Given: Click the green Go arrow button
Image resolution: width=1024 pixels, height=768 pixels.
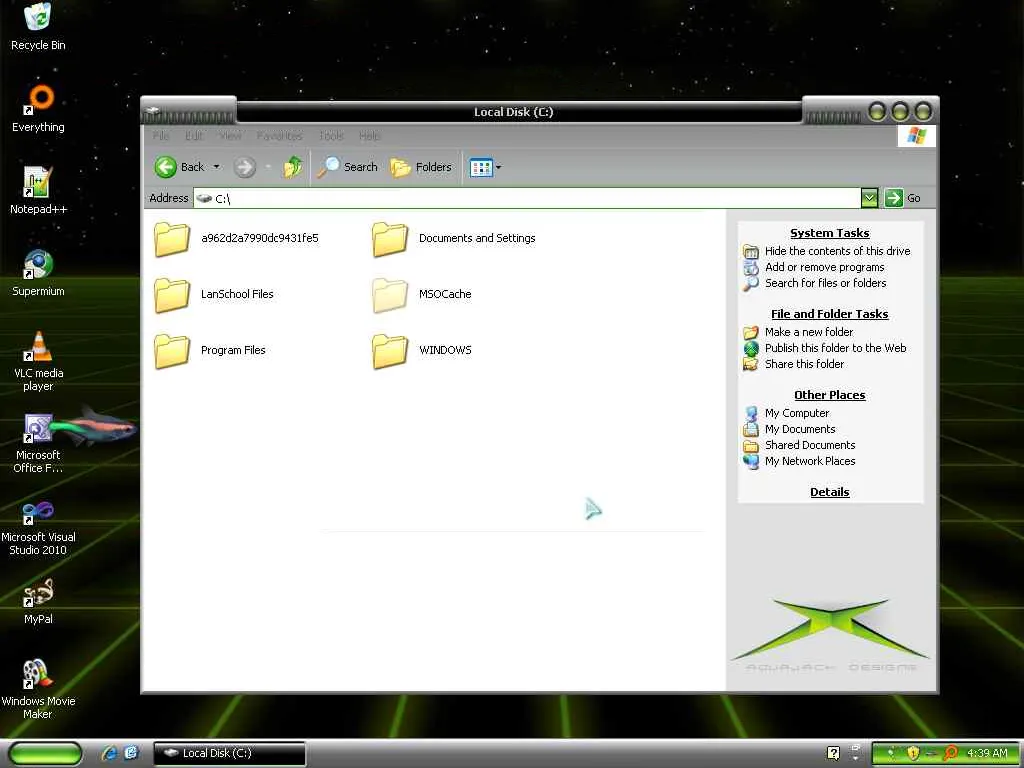Looking at the screenshot, I should point(893,198).
